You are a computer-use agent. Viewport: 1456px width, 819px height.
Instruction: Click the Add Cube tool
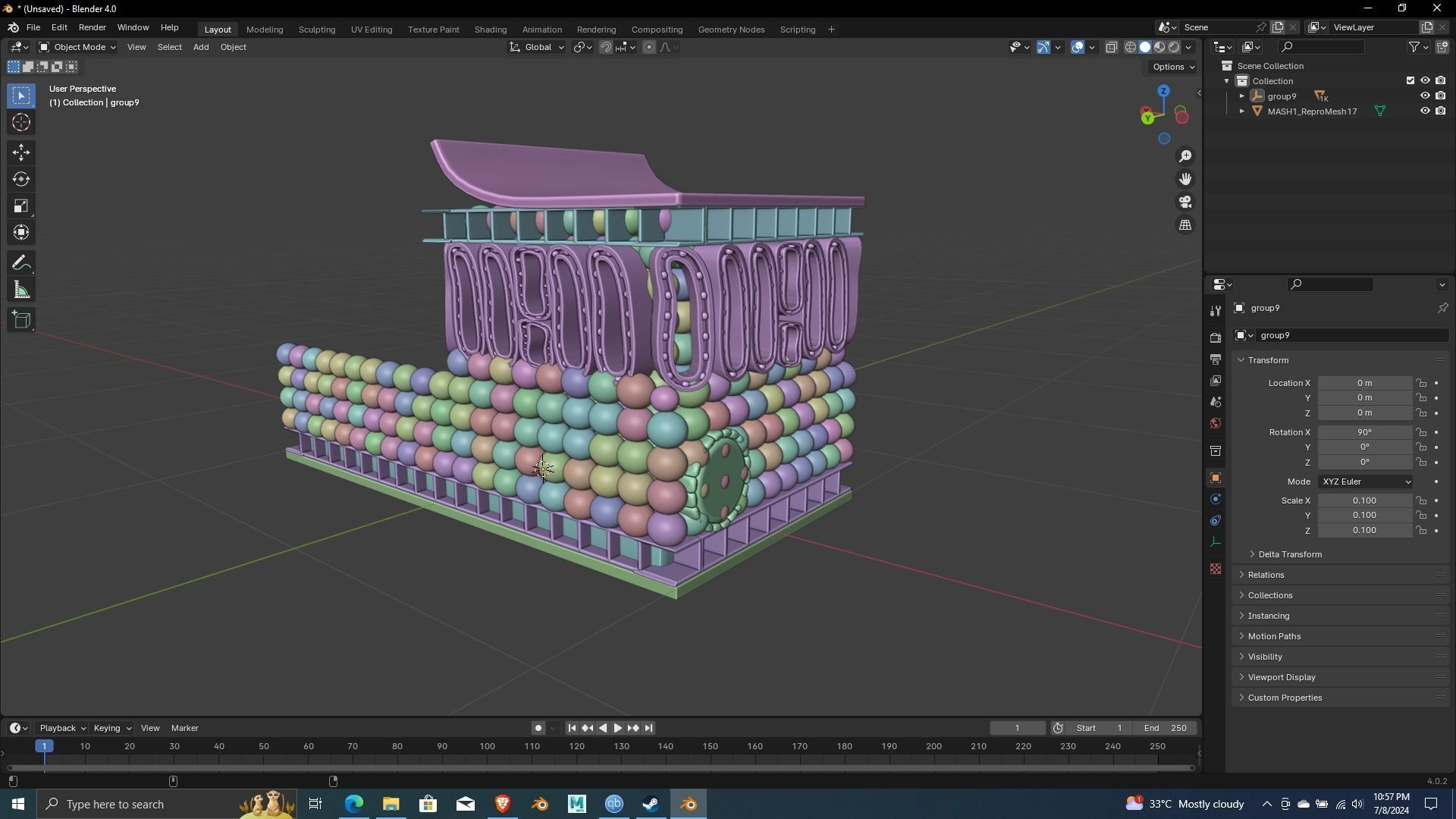(21, 320)
